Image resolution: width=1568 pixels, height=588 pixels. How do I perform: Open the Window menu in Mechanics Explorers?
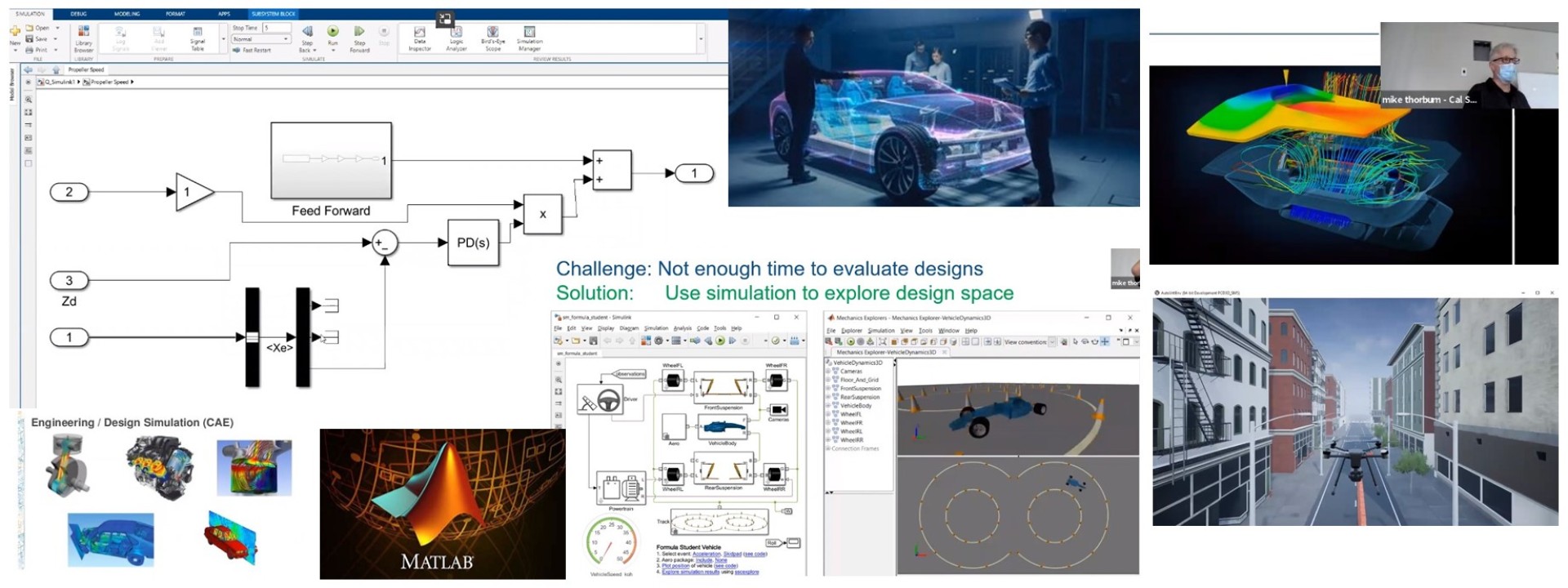point(949,331)
